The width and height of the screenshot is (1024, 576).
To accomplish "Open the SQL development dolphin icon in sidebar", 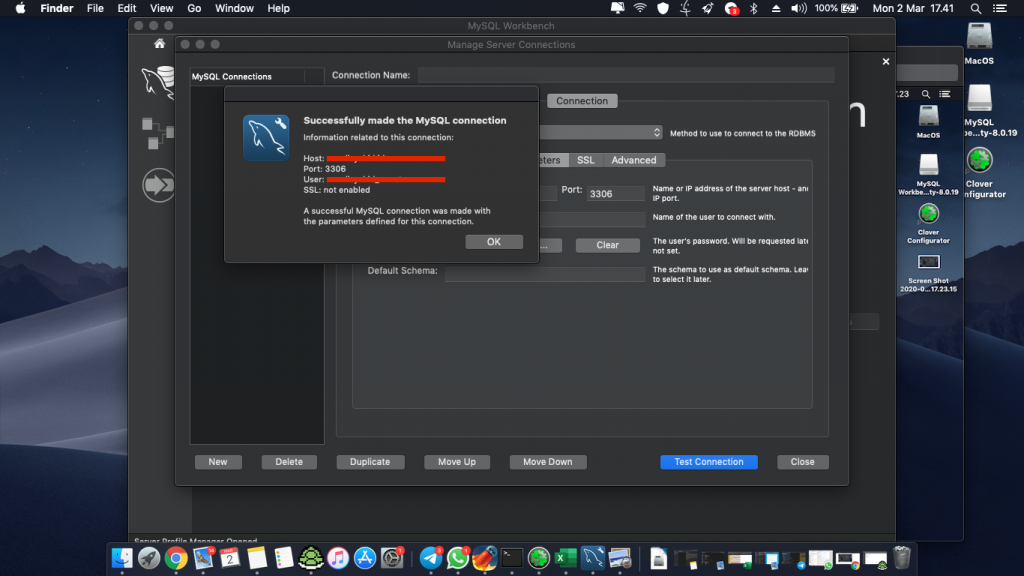I will (x=158, y=83).
